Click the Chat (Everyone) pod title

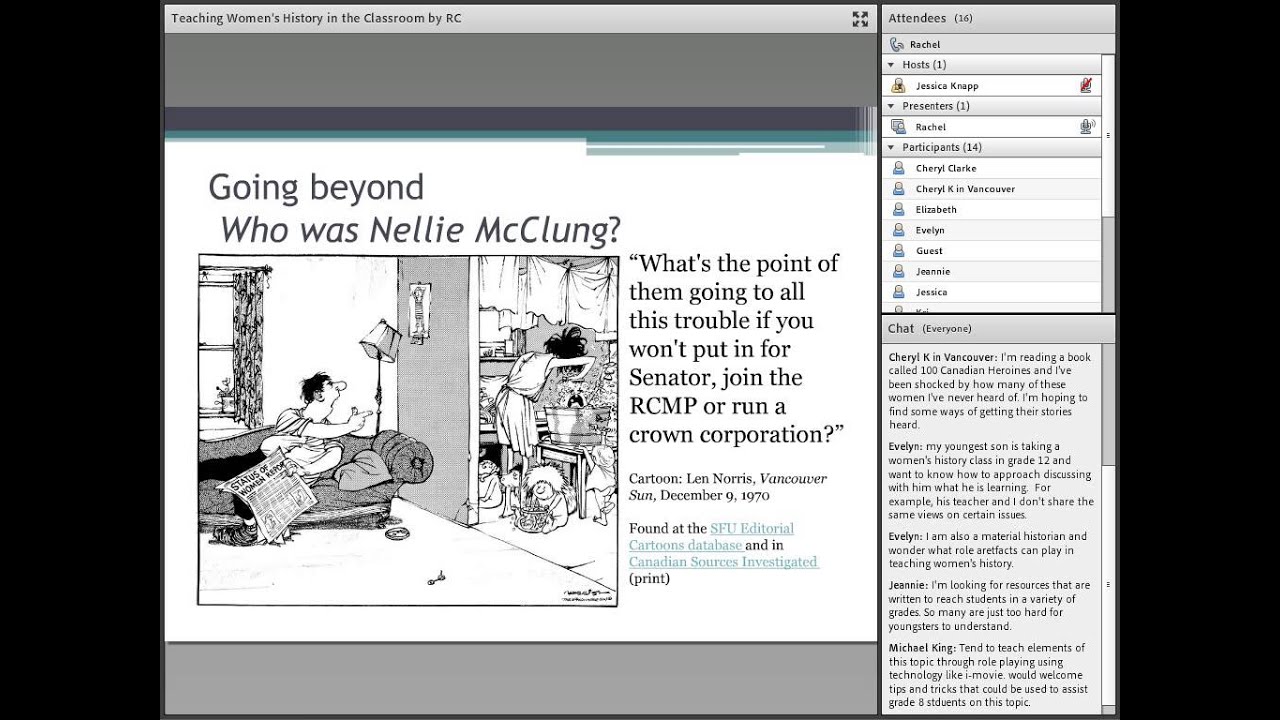pyautogui.click(x=929, y=328)
